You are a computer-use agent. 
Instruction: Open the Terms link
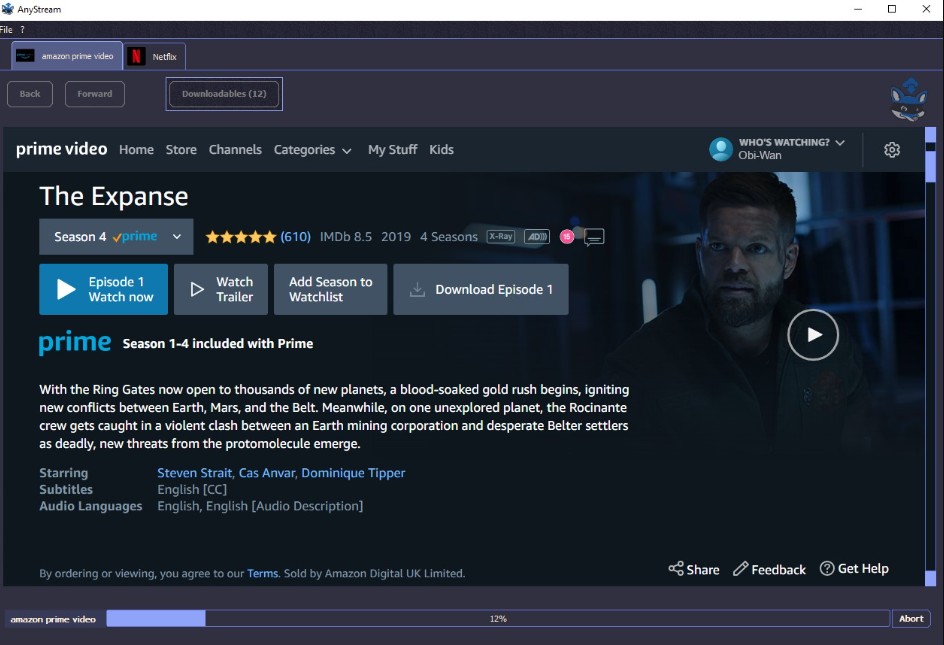(x=262, y=573)
